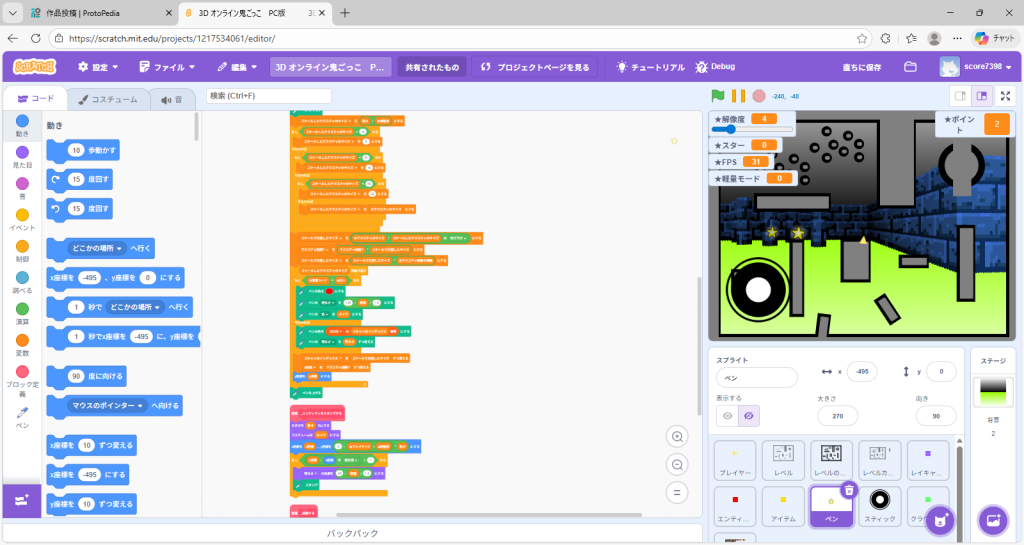Screen dimensions: 1024x545
Task: Show the sprite using the eye icon
Action: coord(728,415)
